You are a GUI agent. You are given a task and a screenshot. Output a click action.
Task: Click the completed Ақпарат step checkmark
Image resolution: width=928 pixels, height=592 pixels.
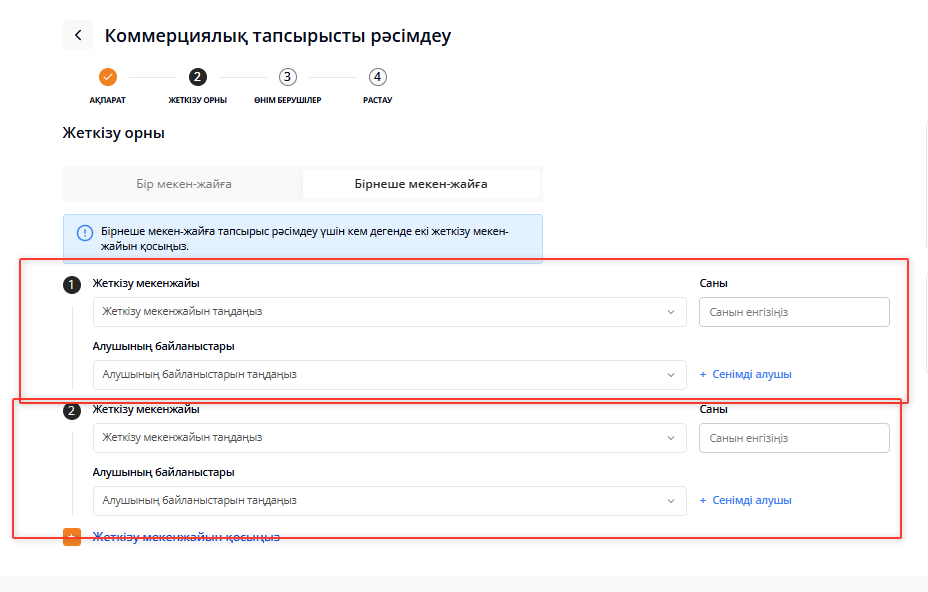coord(108,77)
